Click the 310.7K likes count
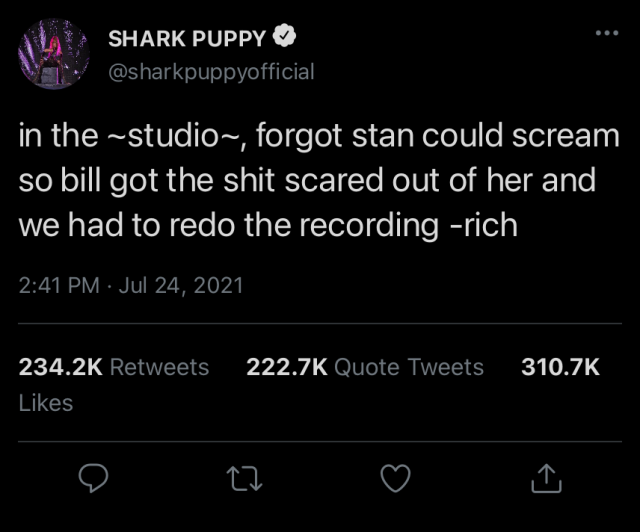The width and height of the screenshot is (640, 532). point(560,367)
